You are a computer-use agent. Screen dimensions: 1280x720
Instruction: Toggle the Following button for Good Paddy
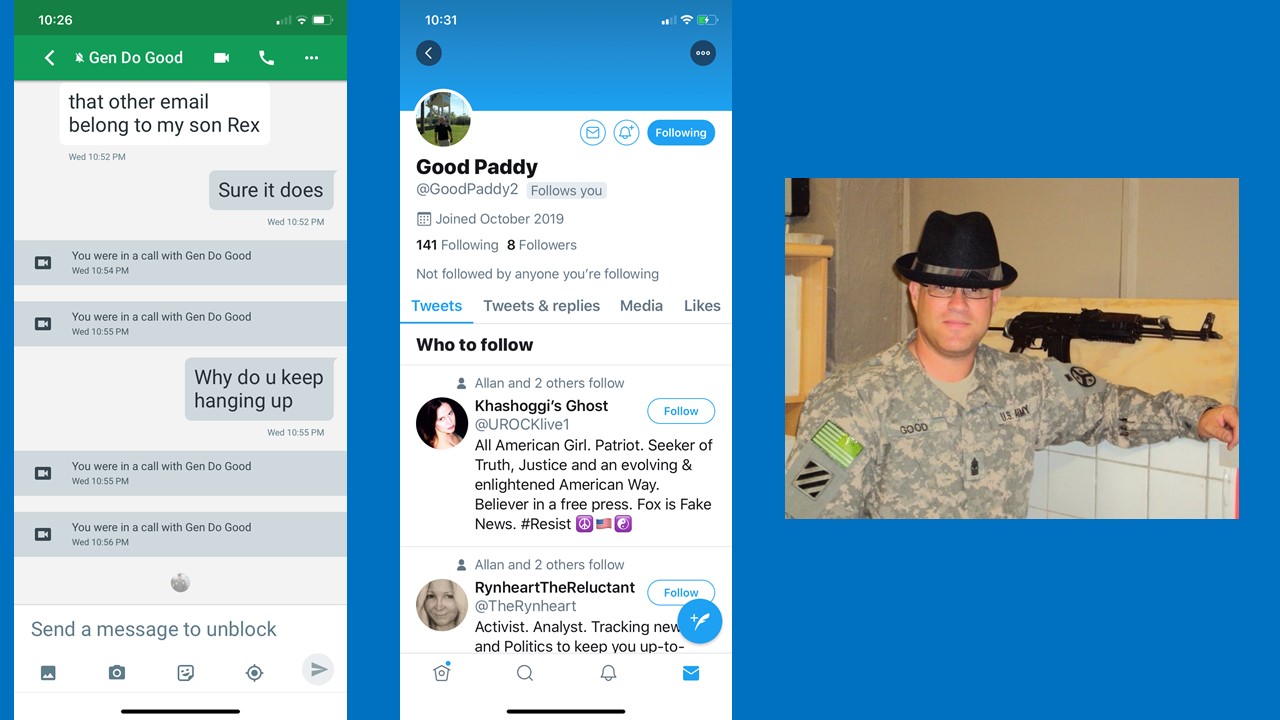tap(681, 133)
